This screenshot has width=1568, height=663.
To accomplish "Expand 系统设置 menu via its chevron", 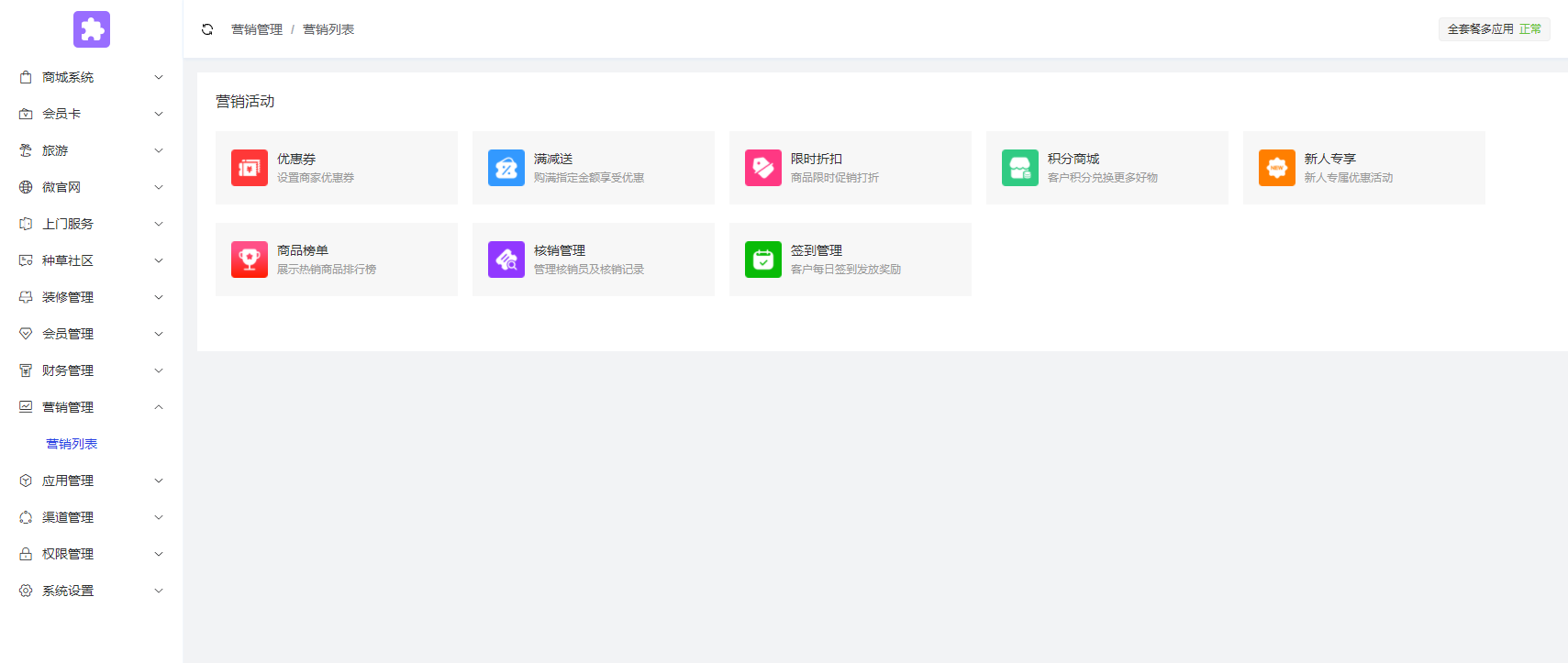I will [159, 591].
